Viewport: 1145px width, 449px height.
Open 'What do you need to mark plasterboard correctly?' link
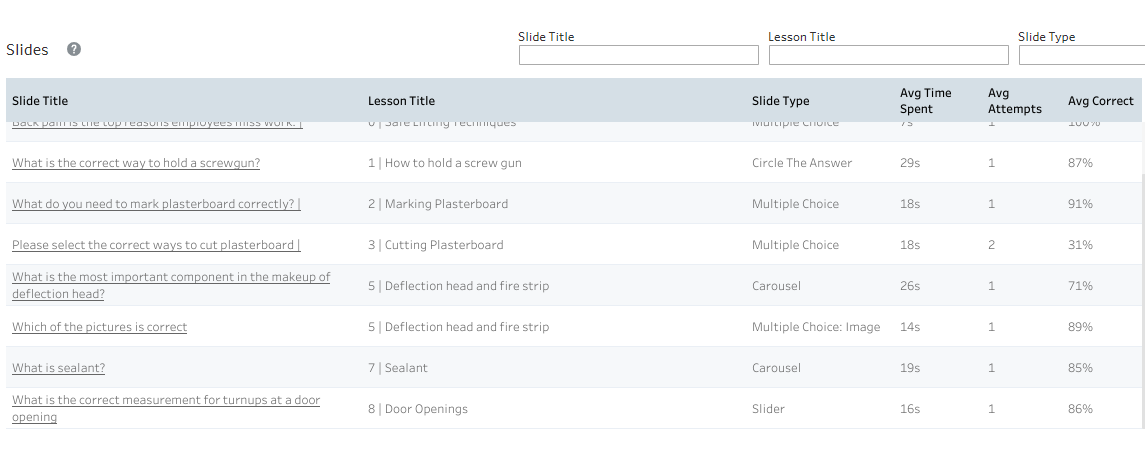point(156,204)
